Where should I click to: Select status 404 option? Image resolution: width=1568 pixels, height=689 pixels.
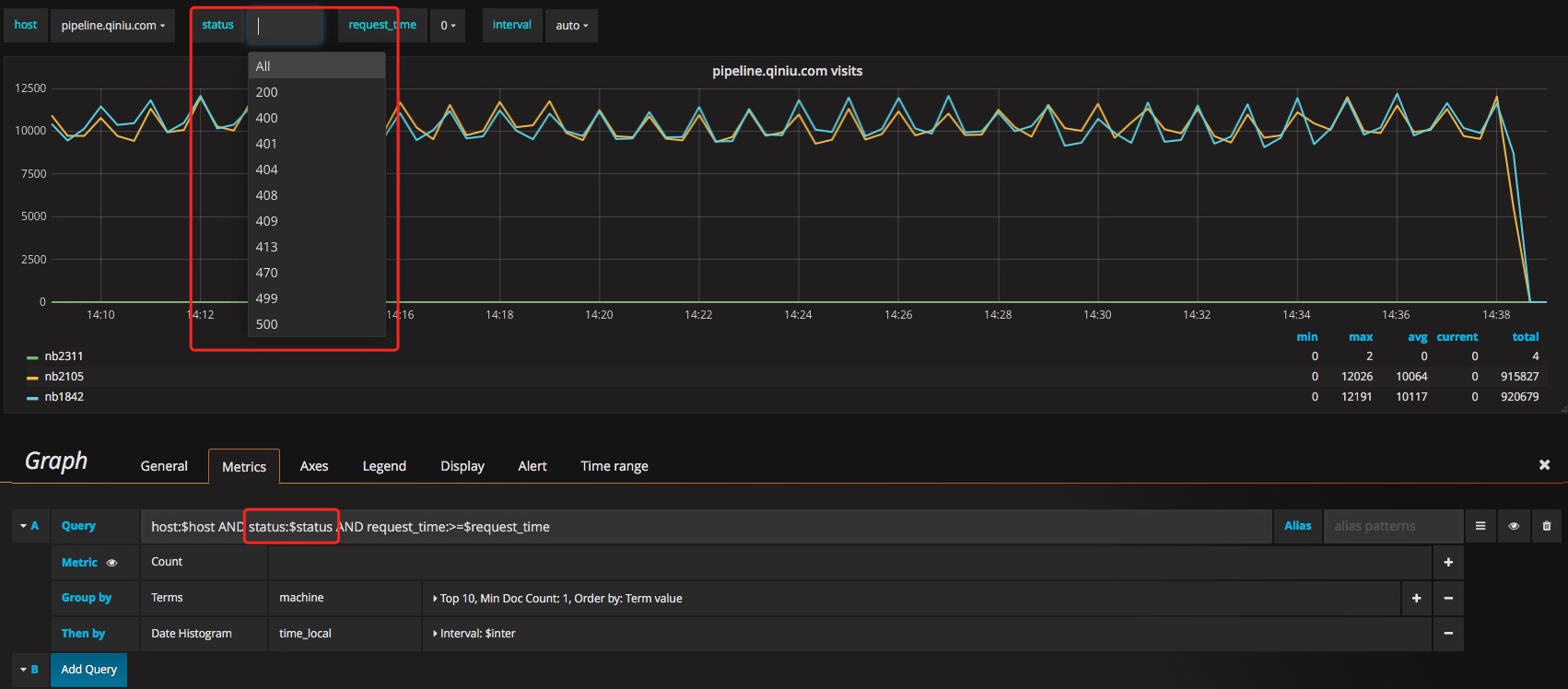pyautogui.click(x=317, y=169)
